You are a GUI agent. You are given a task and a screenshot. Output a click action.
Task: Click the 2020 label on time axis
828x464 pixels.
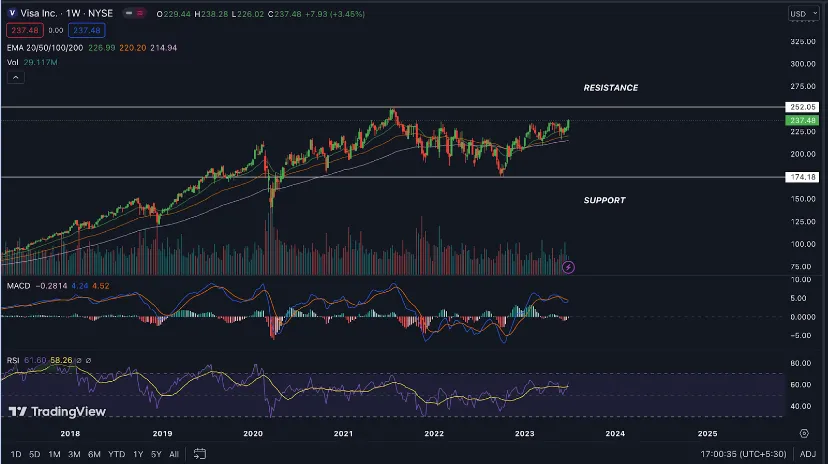(253, 433)
